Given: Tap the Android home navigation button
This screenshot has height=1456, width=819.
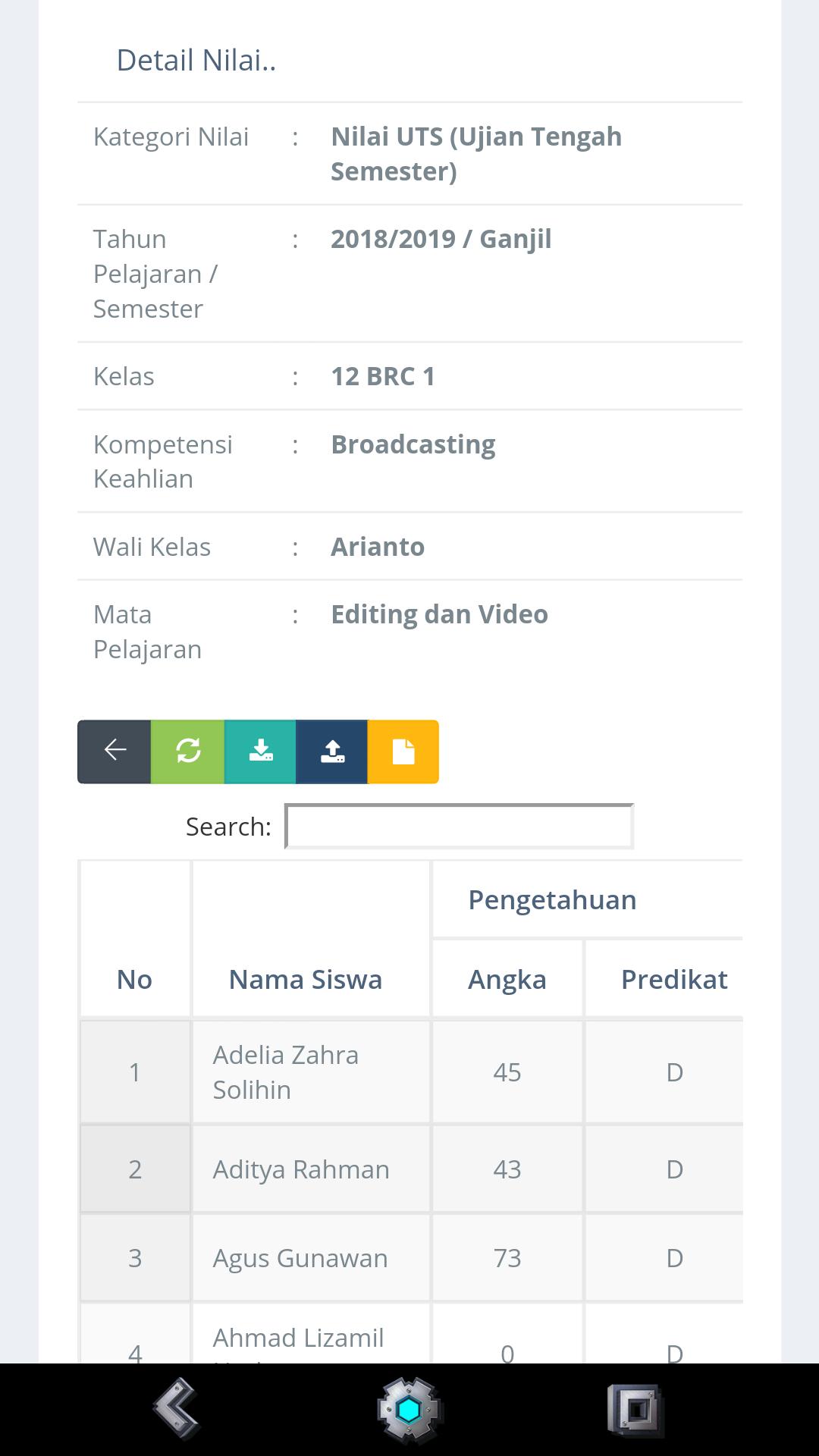Looking at the screenshot, I should [x=409, y=1409].
